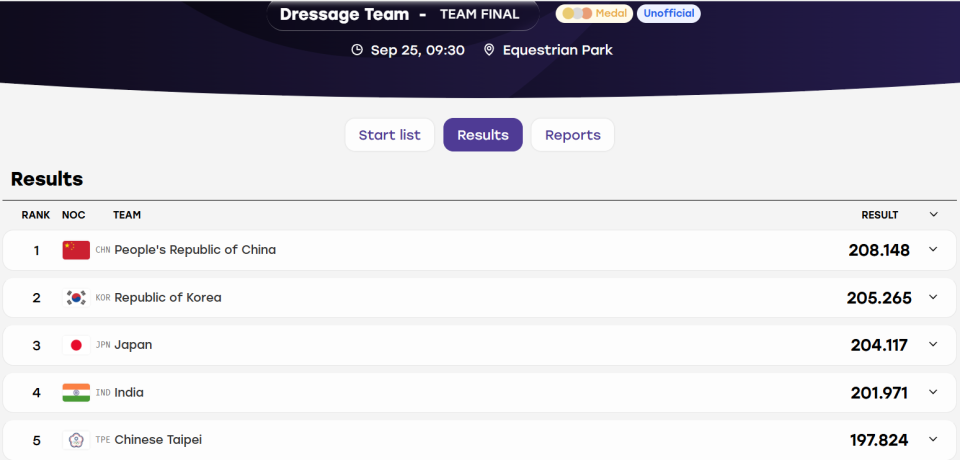Click the Republic of Korea flag icon
960x460 pixels.
76,298
